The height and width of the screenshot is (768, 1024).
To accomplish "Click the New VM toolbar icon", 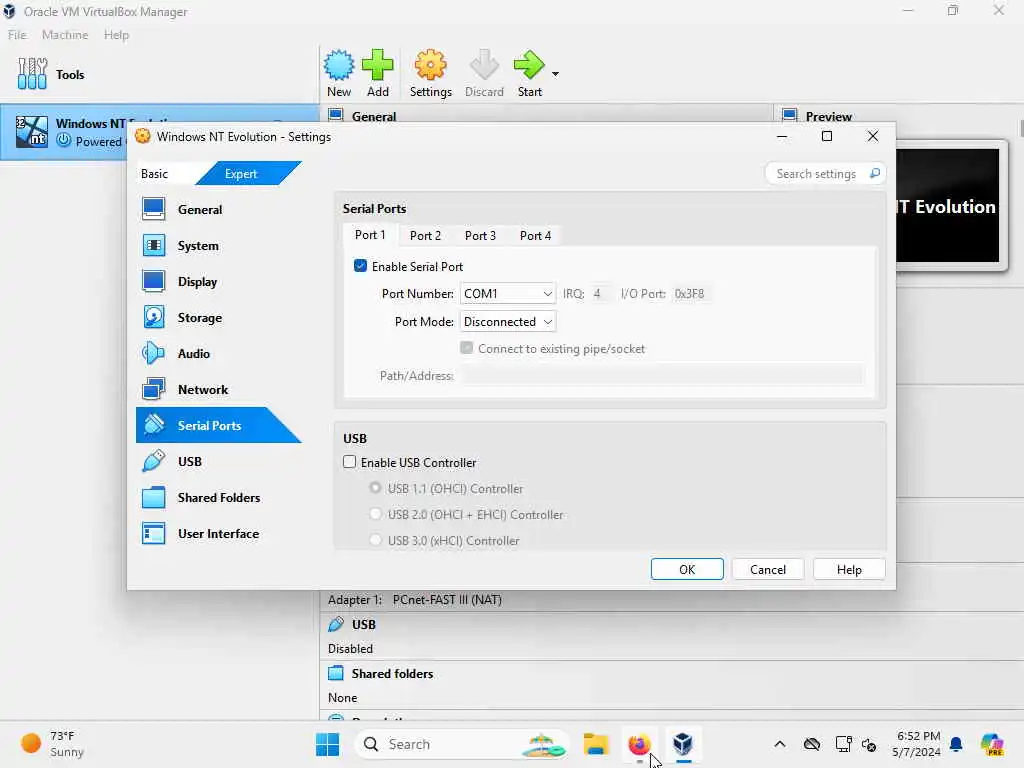I will point(339,65).
